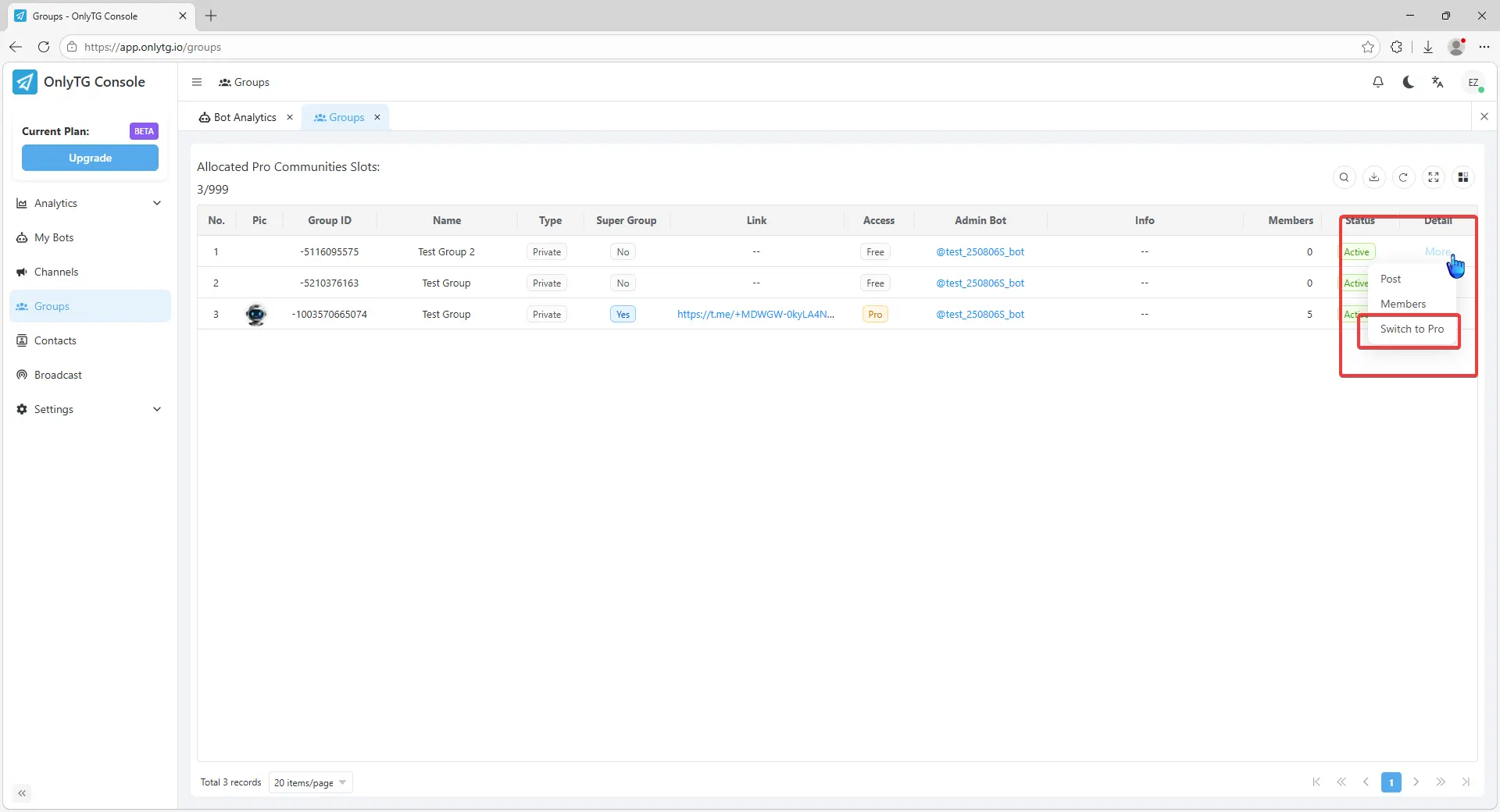Select Switch to Pro menu option
This screenshot has height=812, width=1500.
(x=1411, y=329)
